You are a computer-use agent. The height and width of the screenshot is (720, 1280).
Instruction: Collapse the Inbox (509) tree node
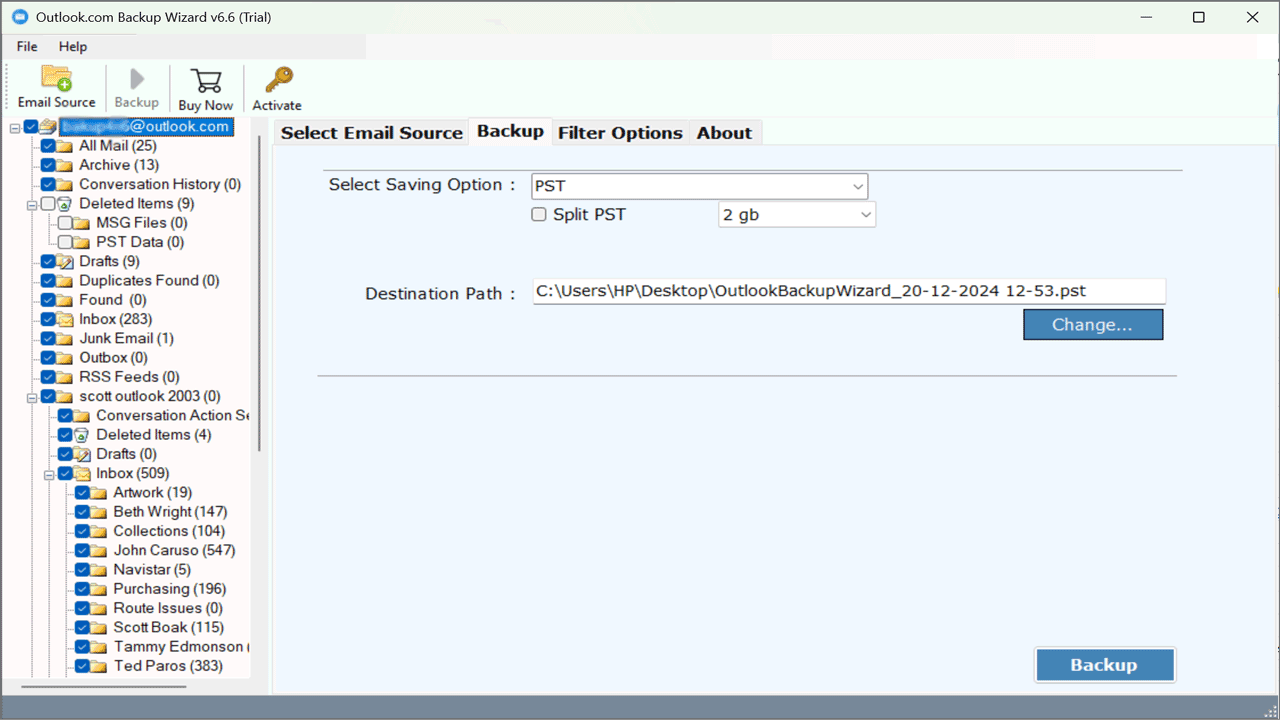coord(49,474)
